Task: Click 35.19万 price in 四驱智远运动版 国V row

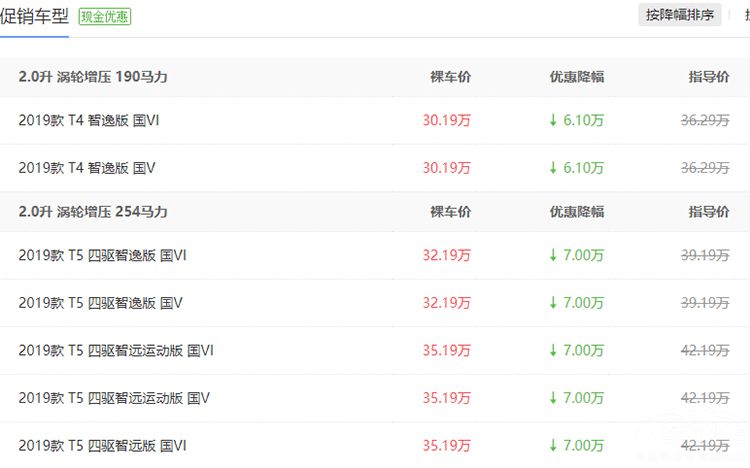Action: pos(447,398)
